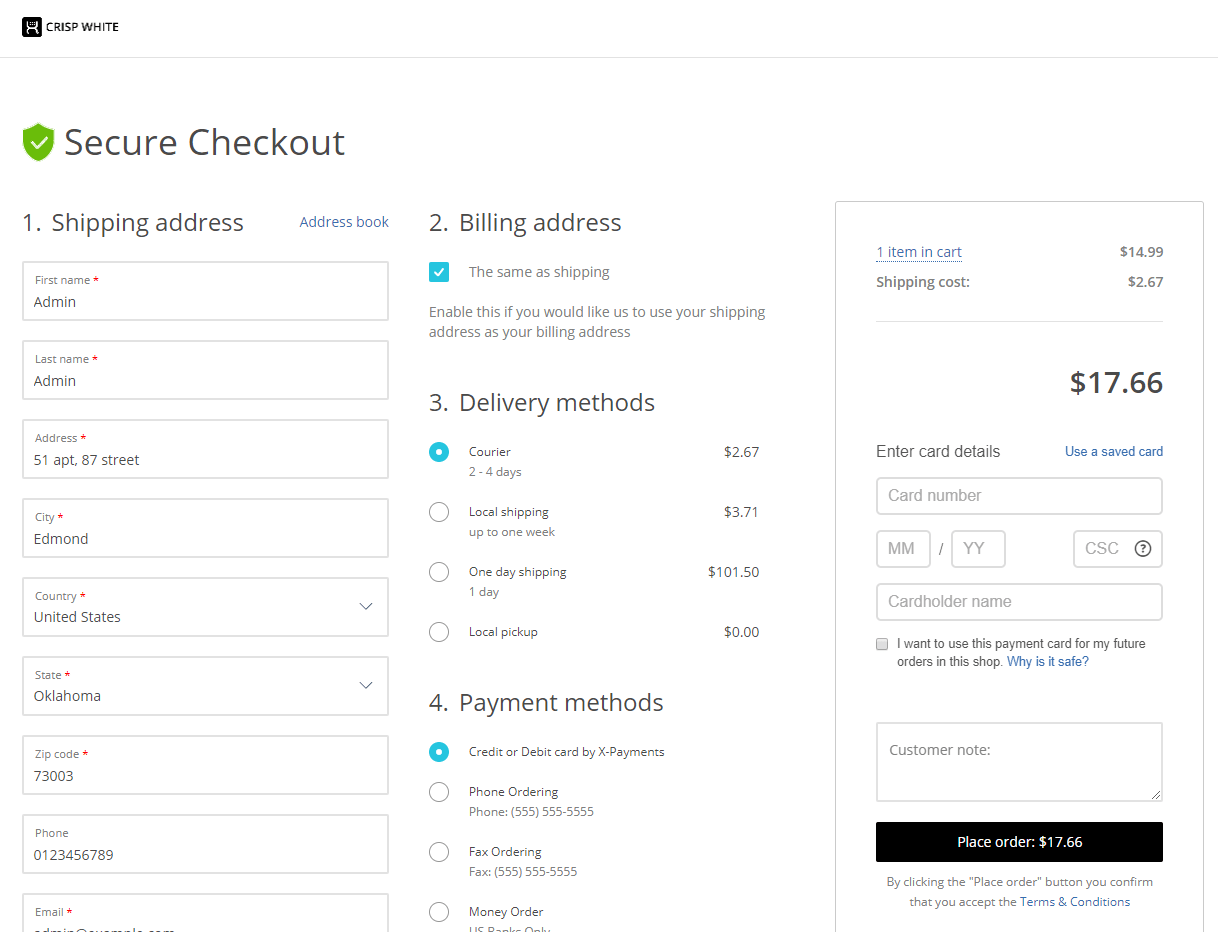Select One day shipping option

pyautogui.click(x=439, y=572)
